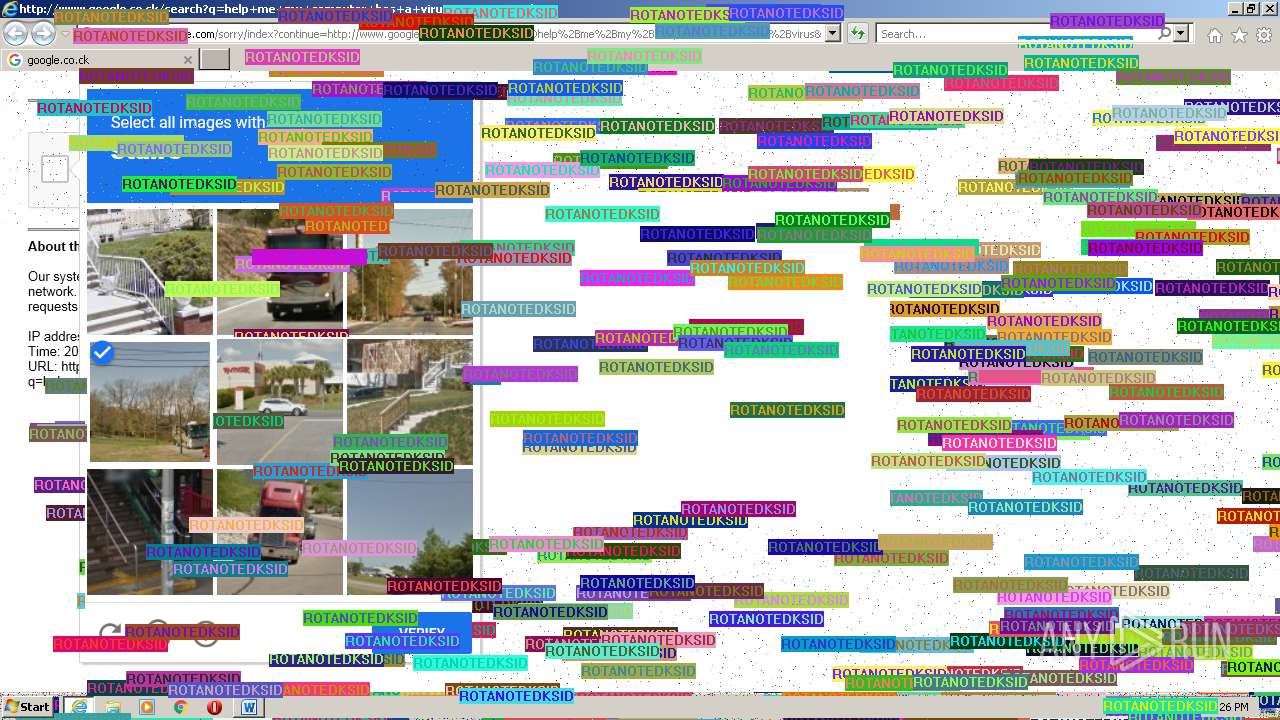Open Favorites with the star icon
The width and height of the screenshot is (1280, 720).
pyautogui.click(x=1239, y=35)
